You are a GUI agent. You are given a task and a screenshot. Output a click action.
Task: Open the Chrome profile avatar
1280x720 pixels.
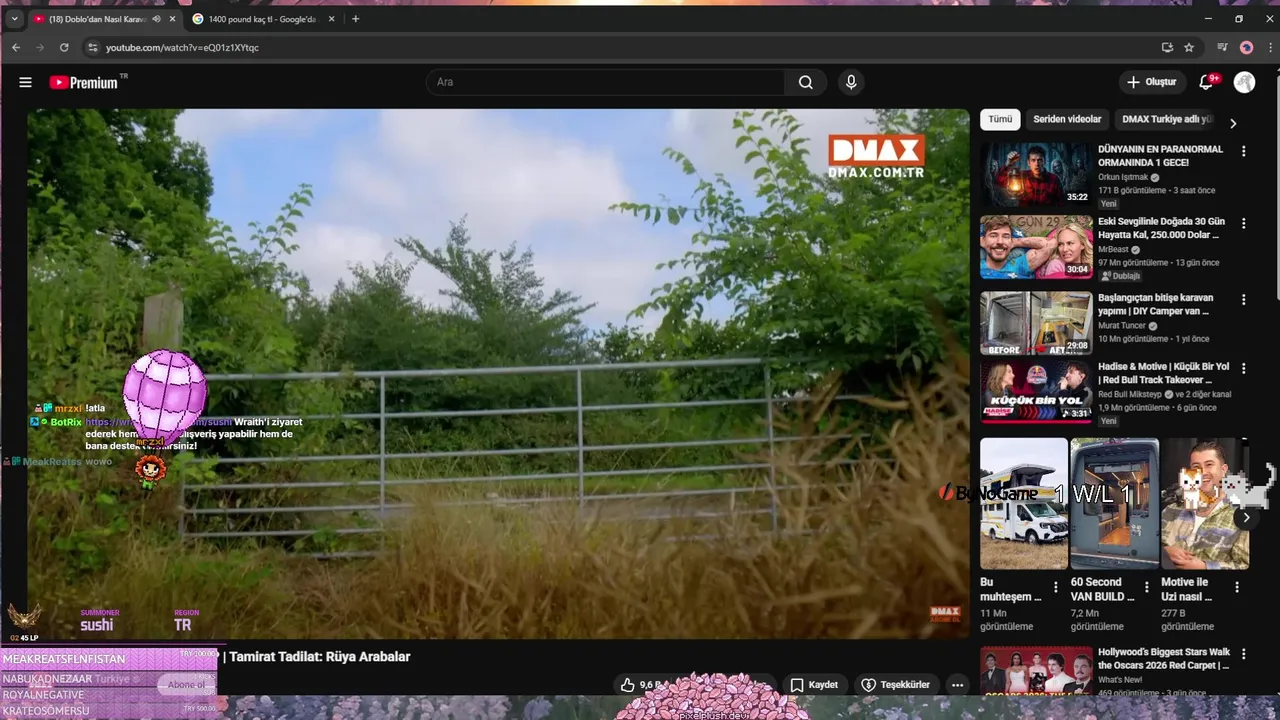click(1246, 47)
